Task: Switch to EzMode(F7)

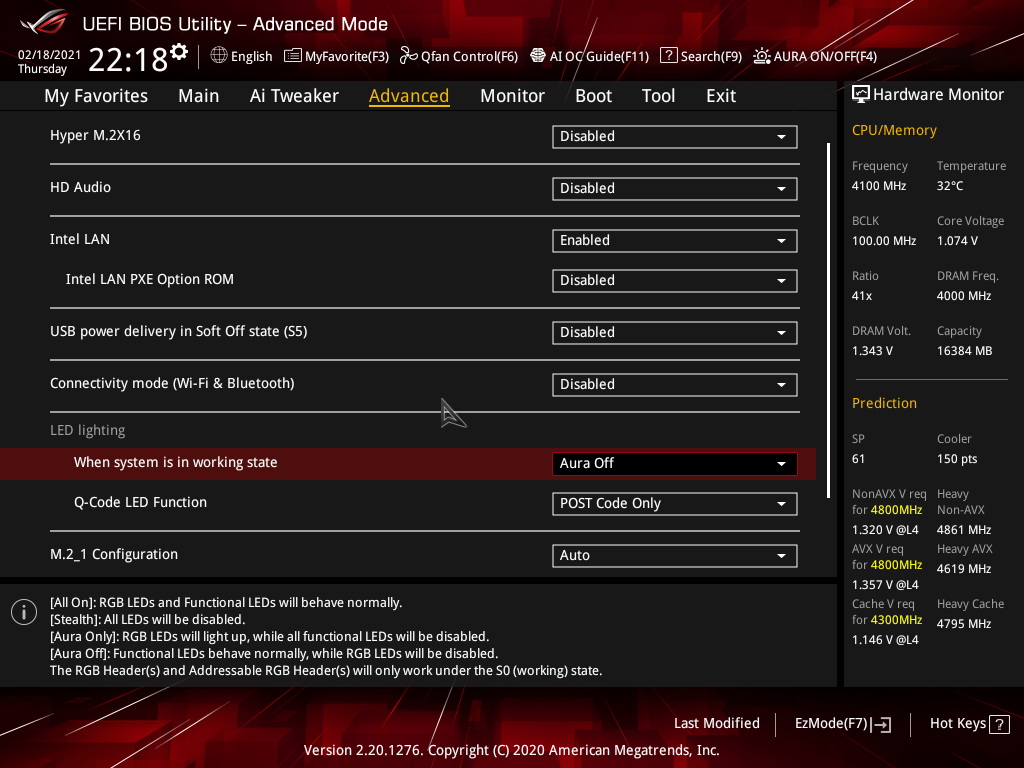Action: coord(842,724)
